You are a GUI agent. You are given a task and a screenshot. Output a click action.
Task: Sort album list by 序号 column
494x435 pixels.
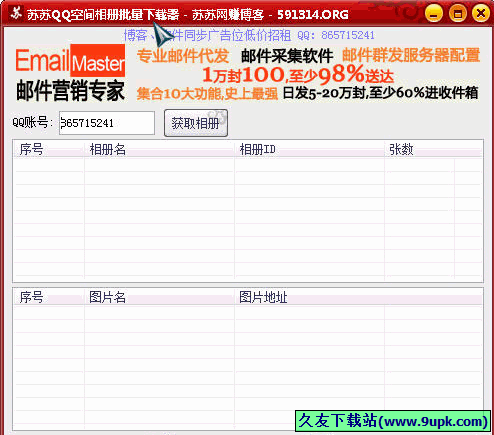click(x=49, y=149)
